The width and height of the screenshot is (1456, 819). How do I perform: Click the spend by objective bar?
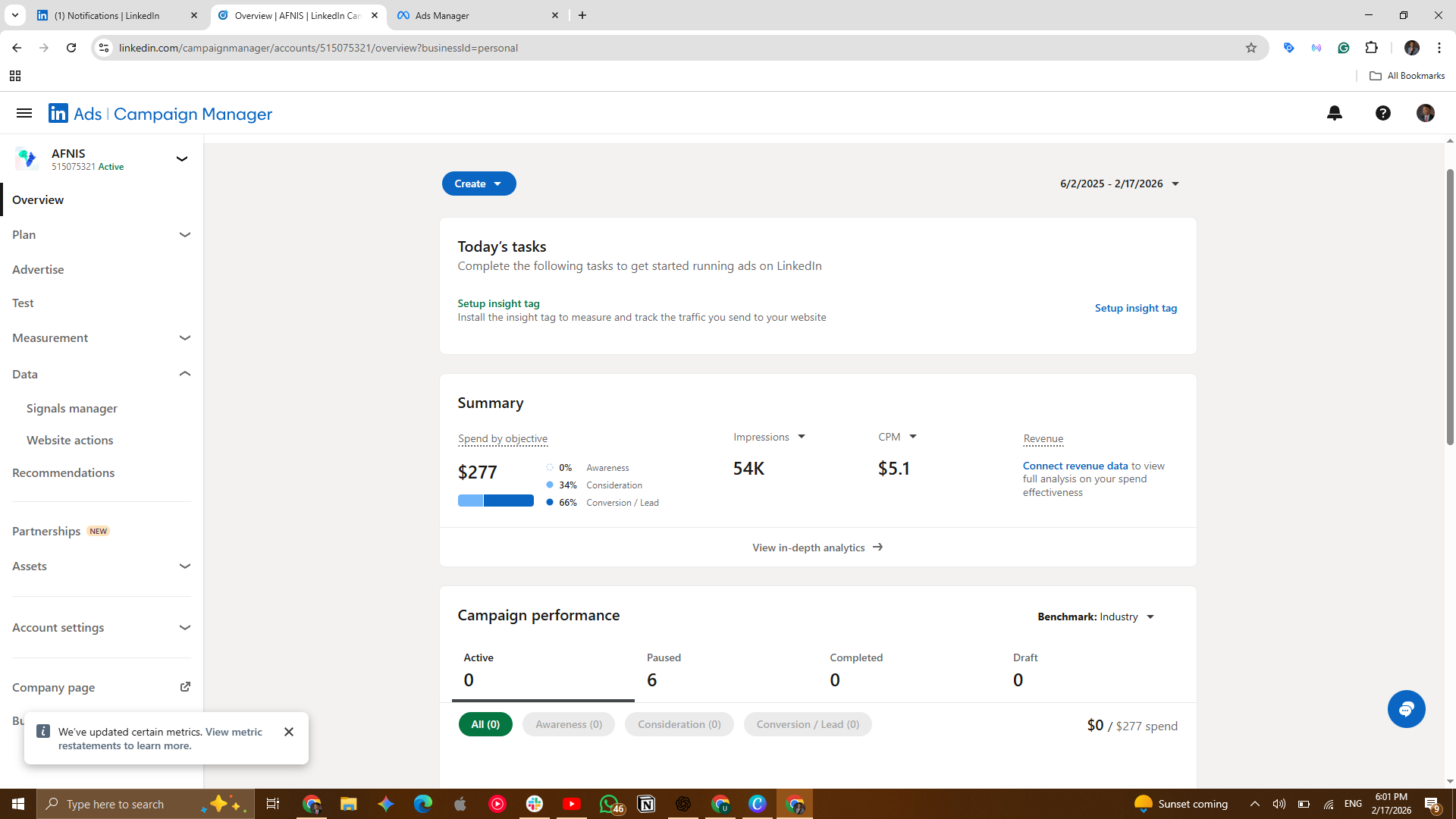(x=496, y=500)
